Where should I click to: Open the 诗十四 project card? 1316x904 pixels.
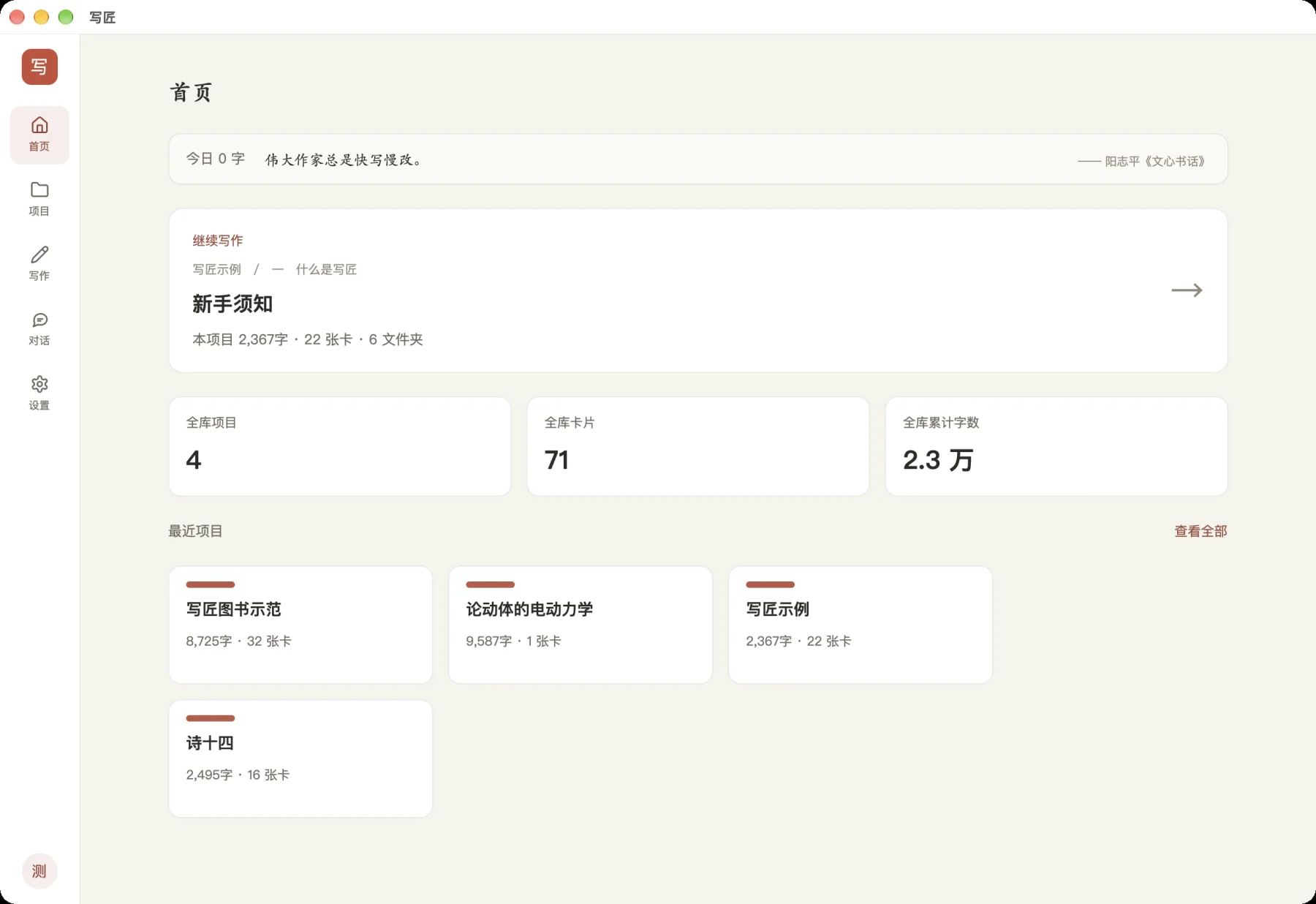(x=300, y=758)
